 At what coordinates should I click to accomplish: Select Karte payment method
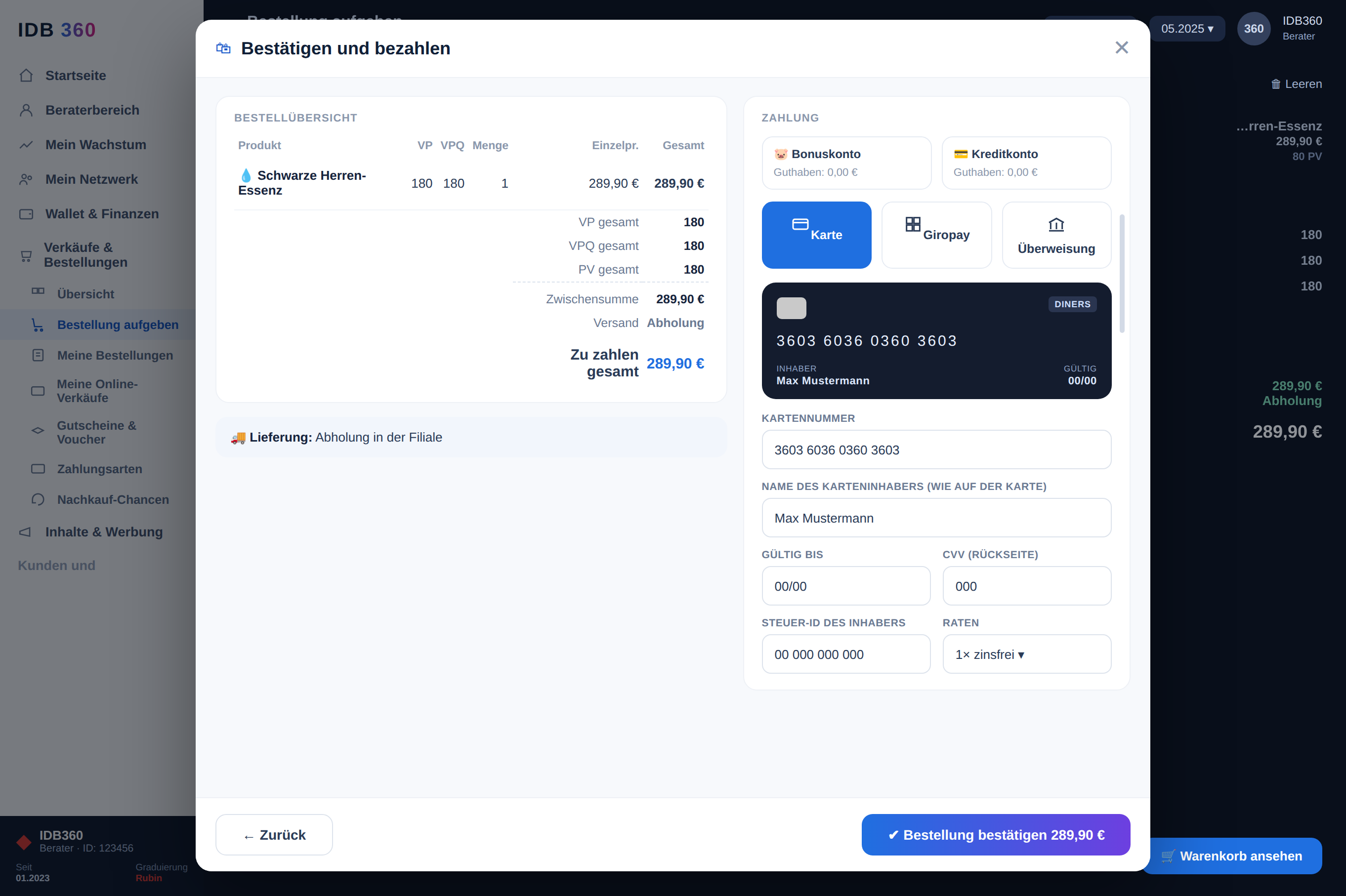(x=816, y=235)
